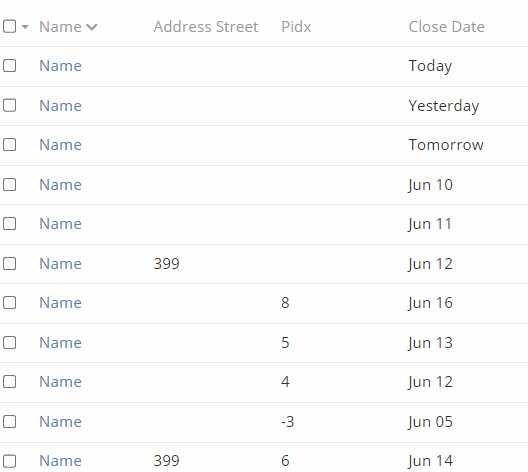Image resolution: width=528 pixels, height=472 pixels.
Task: Sort by the Name column chevron
Action: (92, 27)
